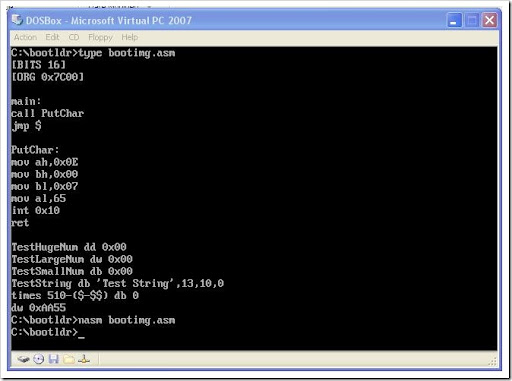
Task: Click the 'TestHugeNum dd 0x00' line
Action: click(69, 247)
